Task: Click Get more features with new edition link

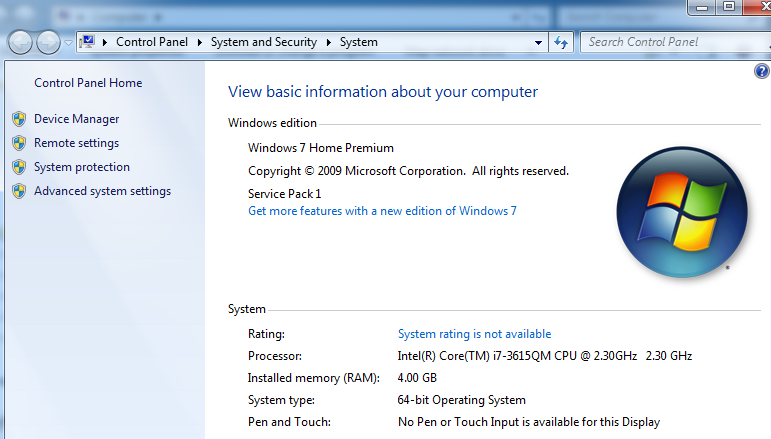Action: click(382, 211)
